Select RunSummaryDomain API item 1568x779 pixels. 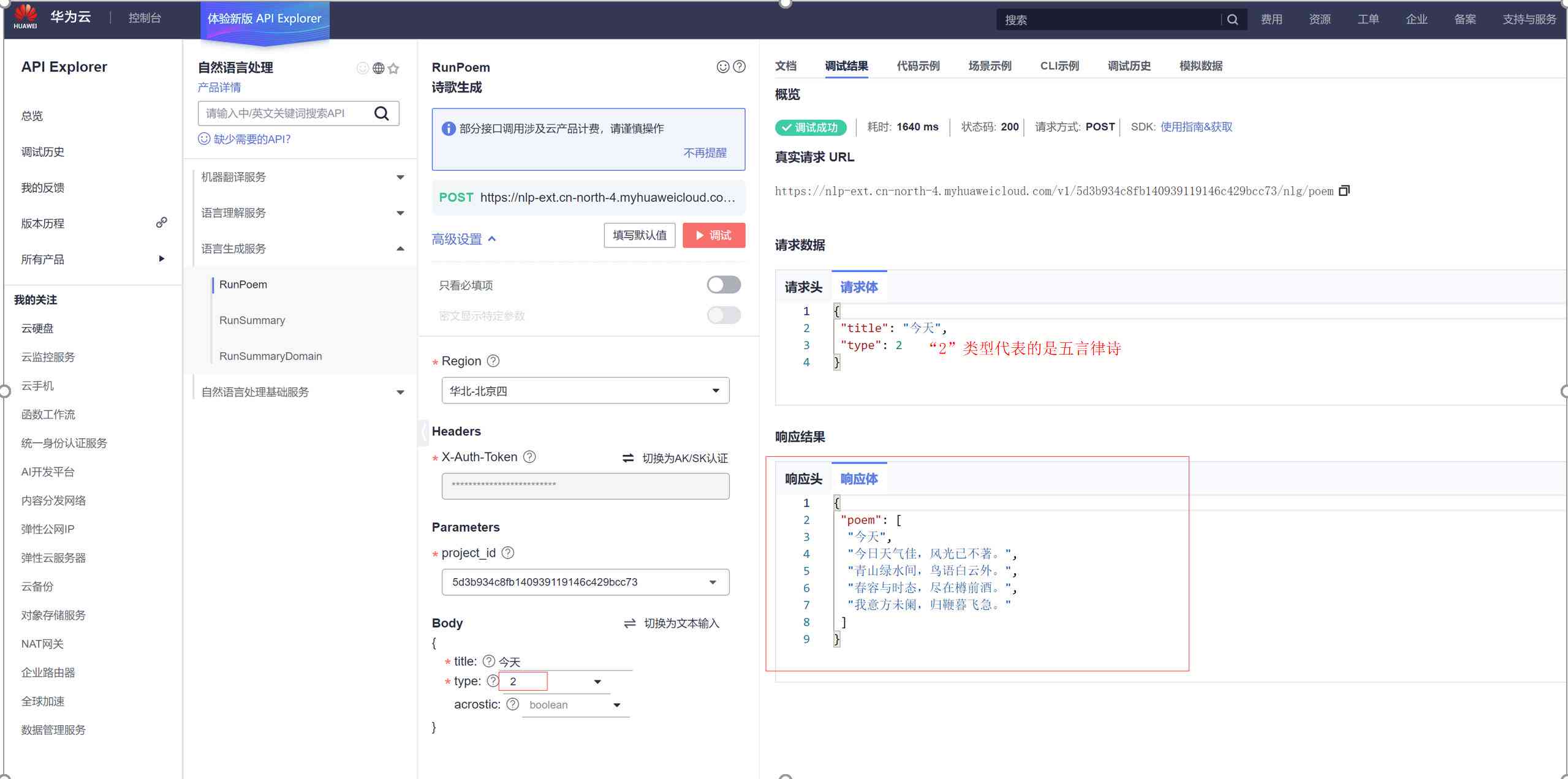tap(270, 356)
